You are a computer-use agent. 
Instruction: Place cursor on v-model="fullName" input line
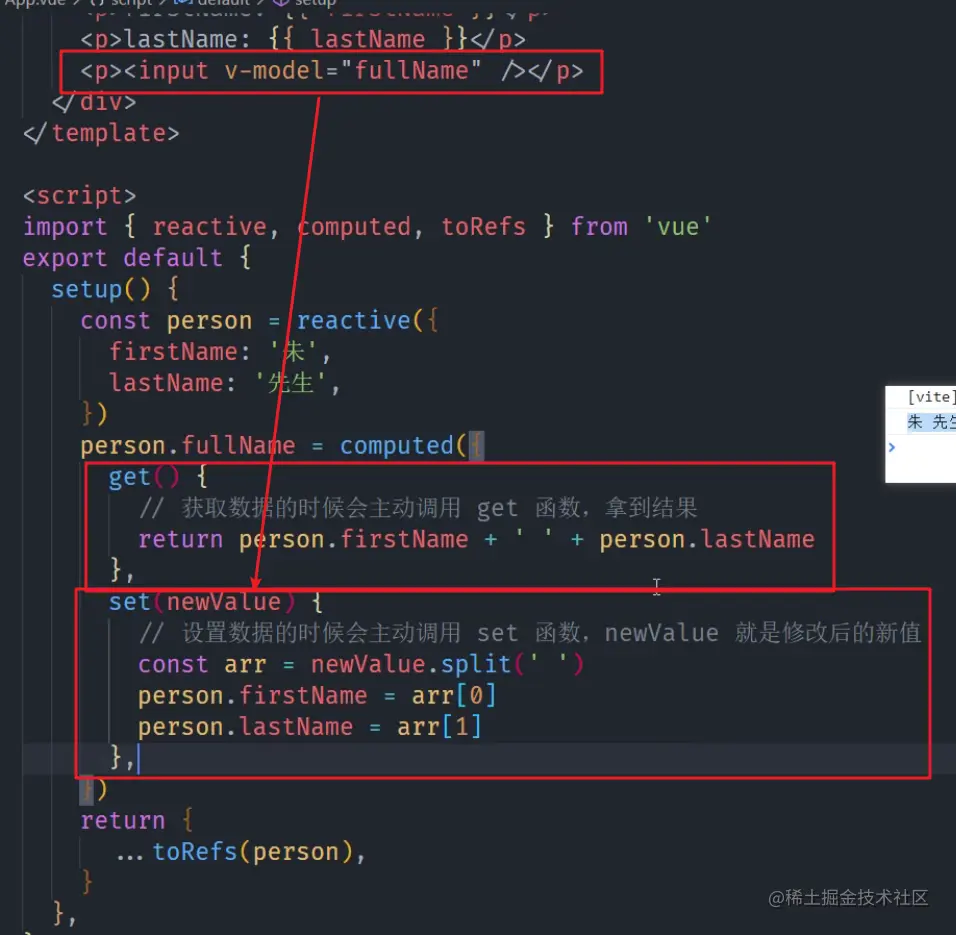coord(332,71)
